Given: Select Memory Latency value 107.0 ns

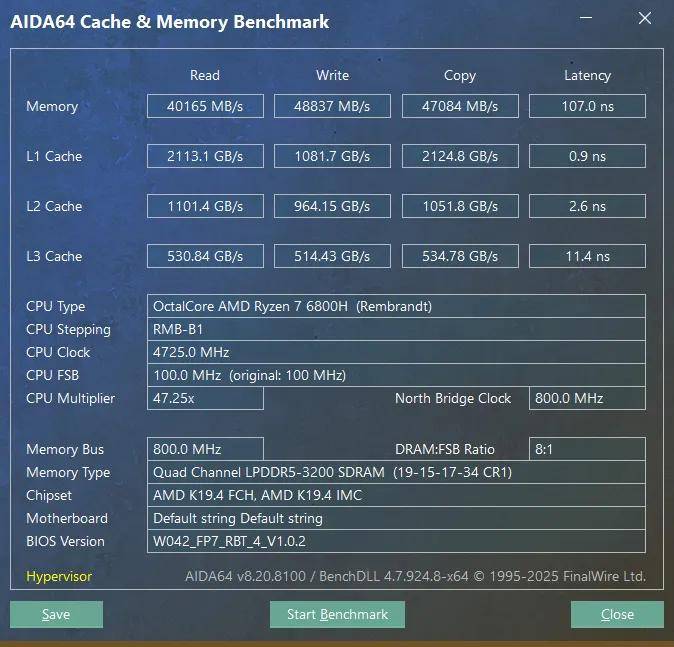Looking at the screenshot, I should pyautogui.click(x=587, y=106).
